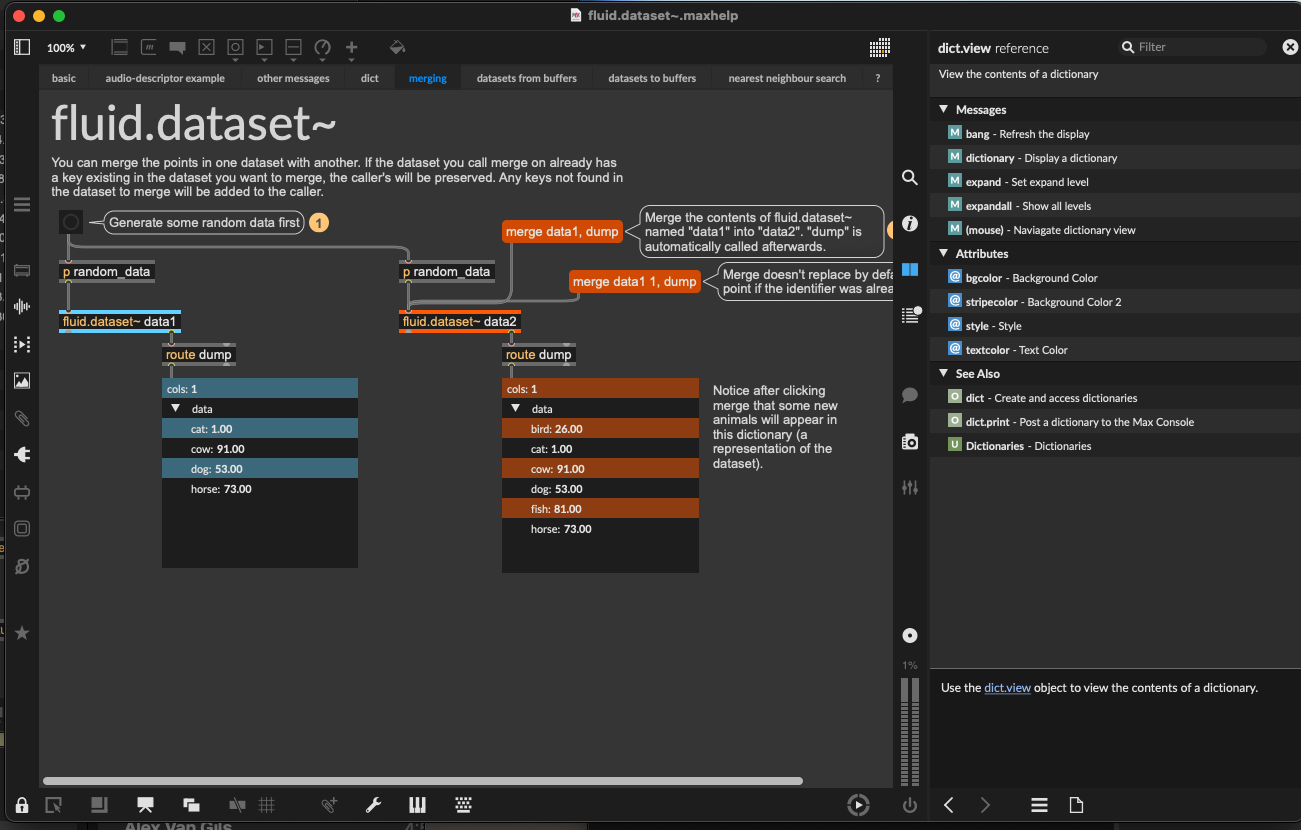Switch to the other messages tab
This screenshot has height=830, width=1301.
coord(293,78)
